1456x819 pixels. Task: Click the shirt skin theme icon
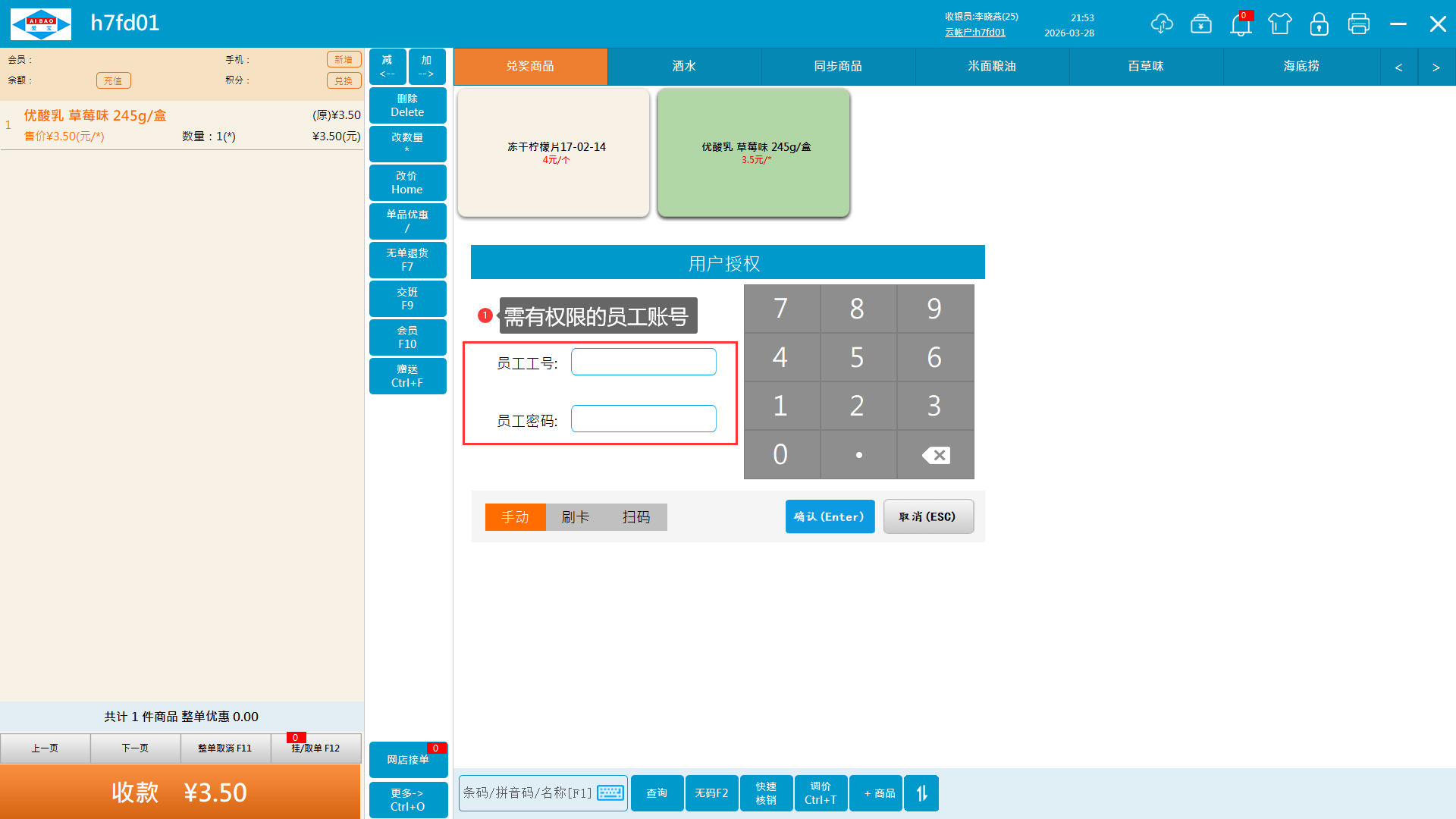pos(1280,24)
